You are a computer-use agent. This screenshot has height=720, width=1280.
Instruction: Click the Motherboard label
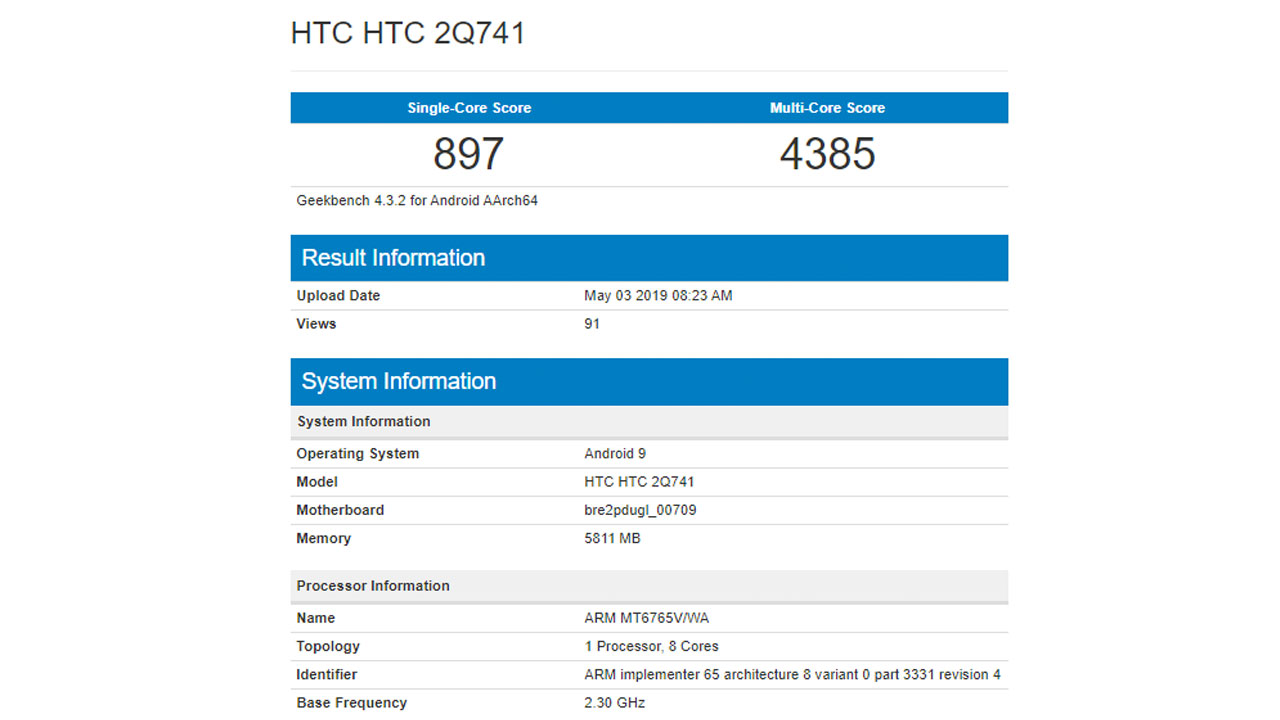340,510
